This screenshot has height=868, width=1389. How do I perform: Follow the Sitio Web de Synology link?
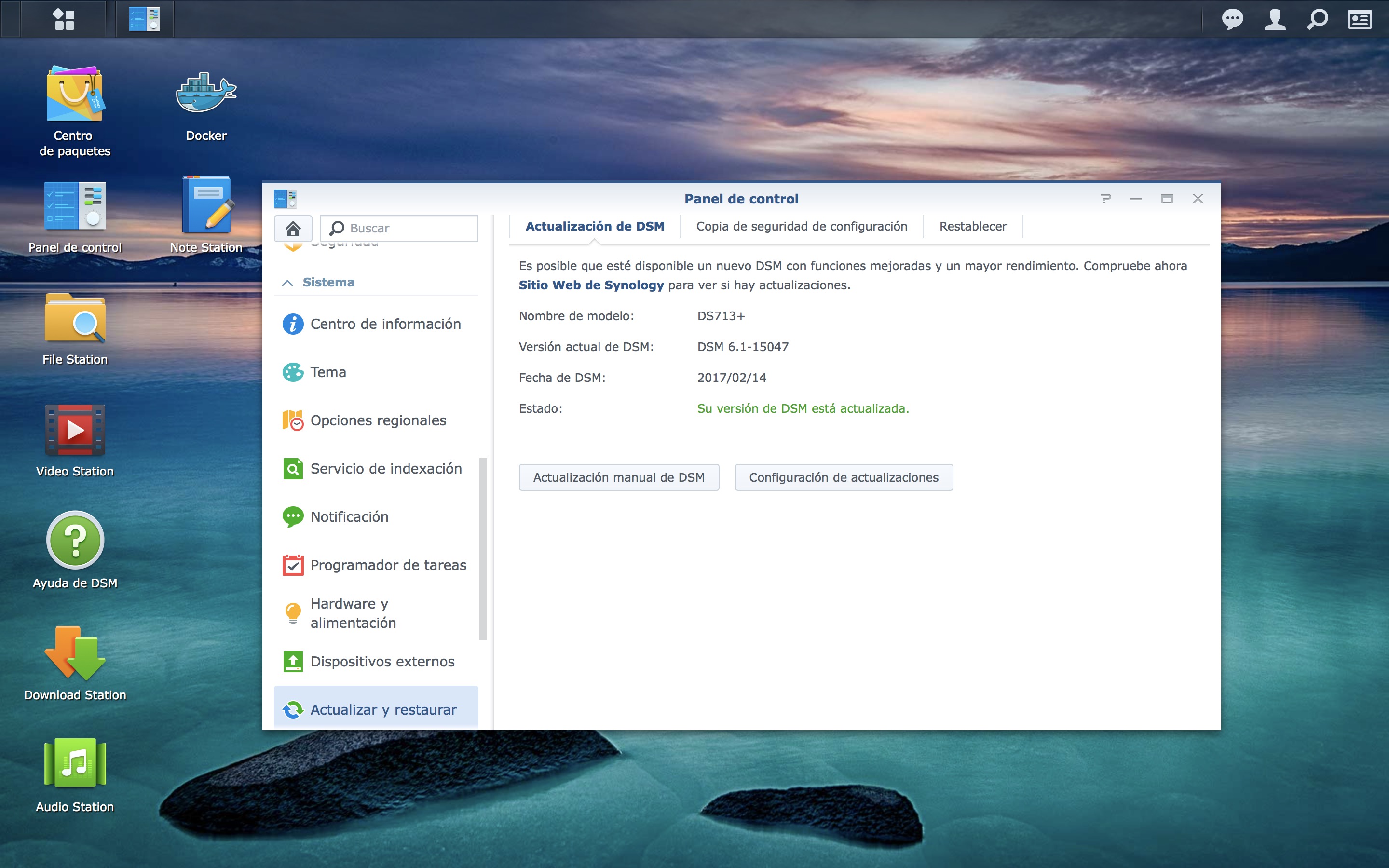591,285
